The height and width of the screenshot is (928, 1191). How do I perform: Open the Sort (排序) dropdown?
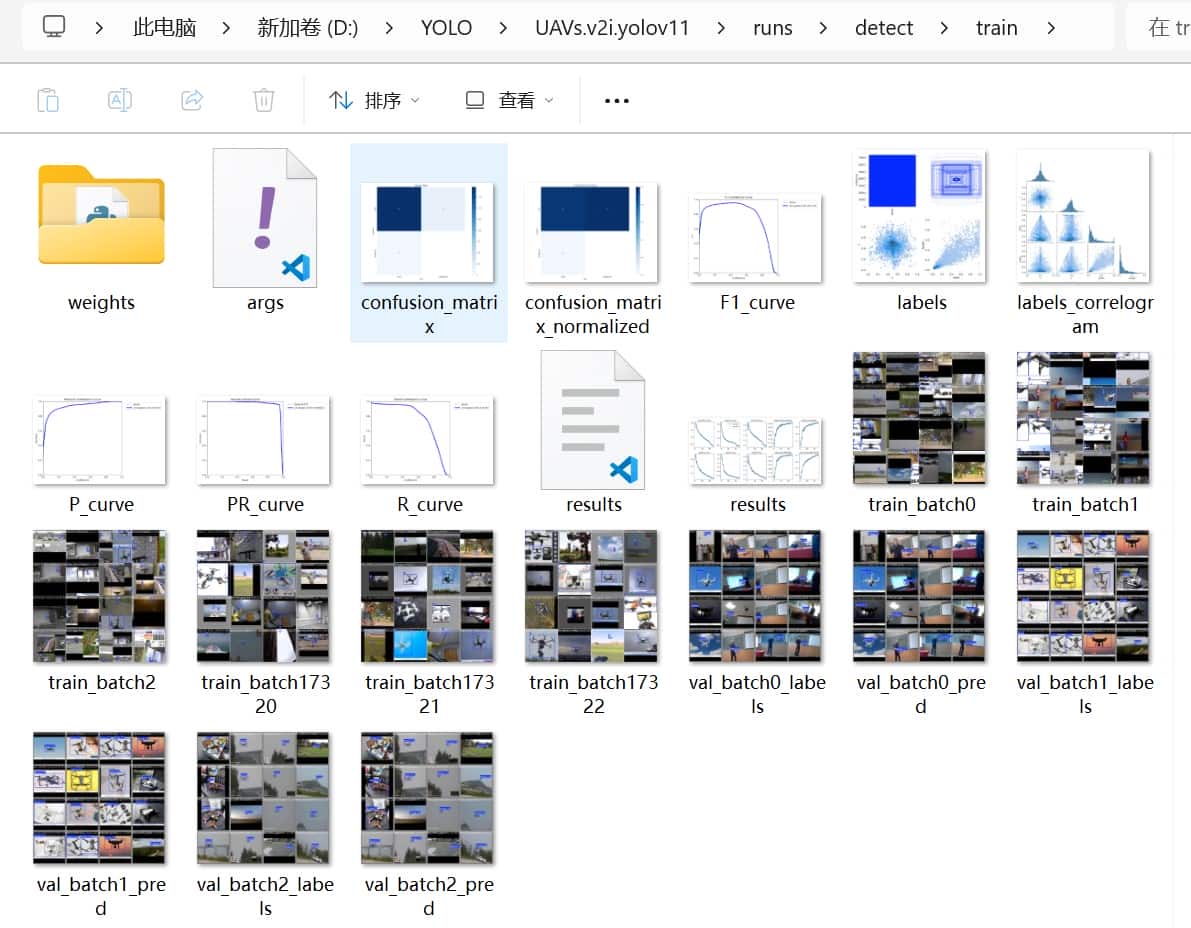pyautogui.click(x=375, y=100)
